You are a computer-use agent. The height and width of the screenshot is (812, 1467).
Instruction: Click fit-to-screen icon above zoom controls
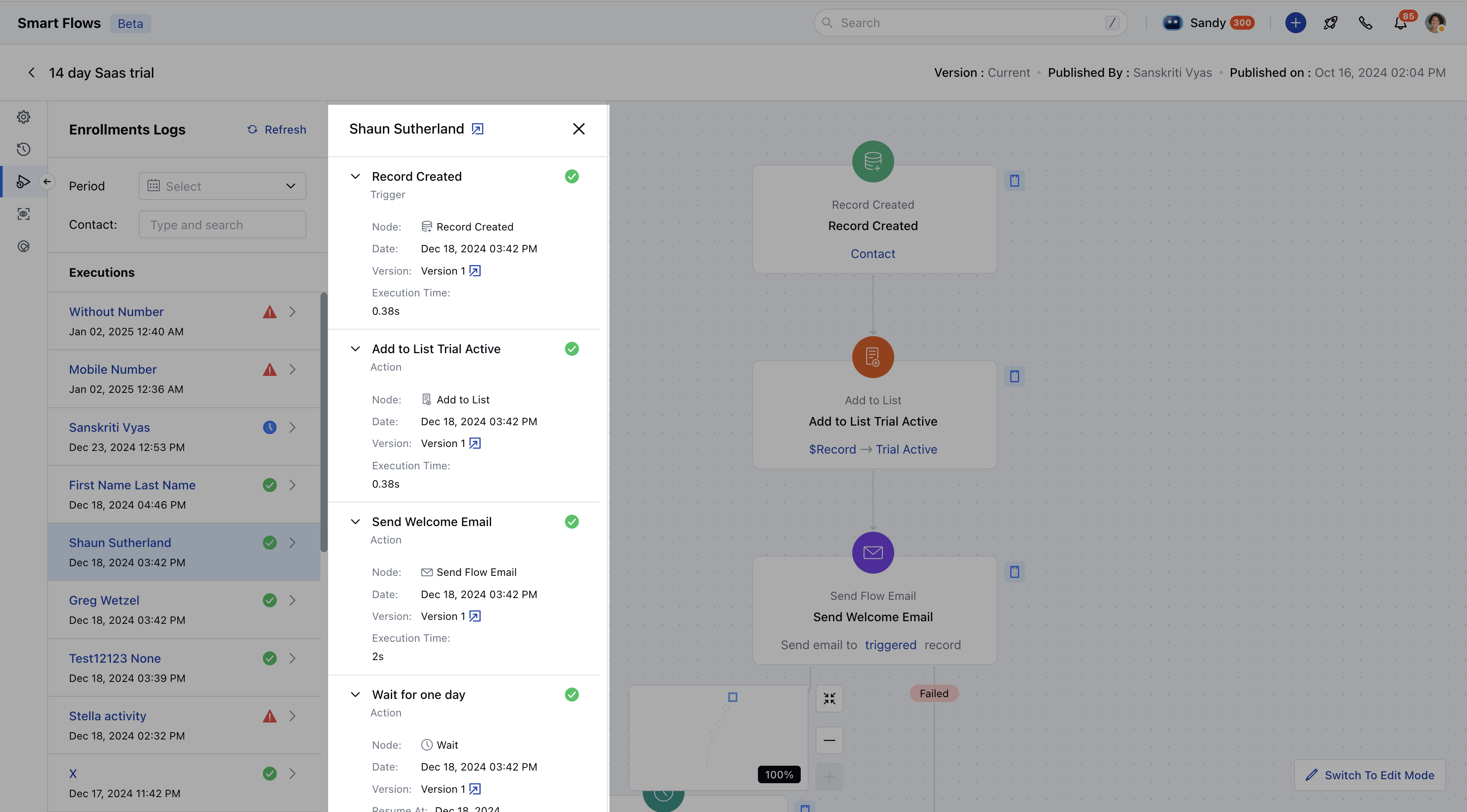point(829,698)
